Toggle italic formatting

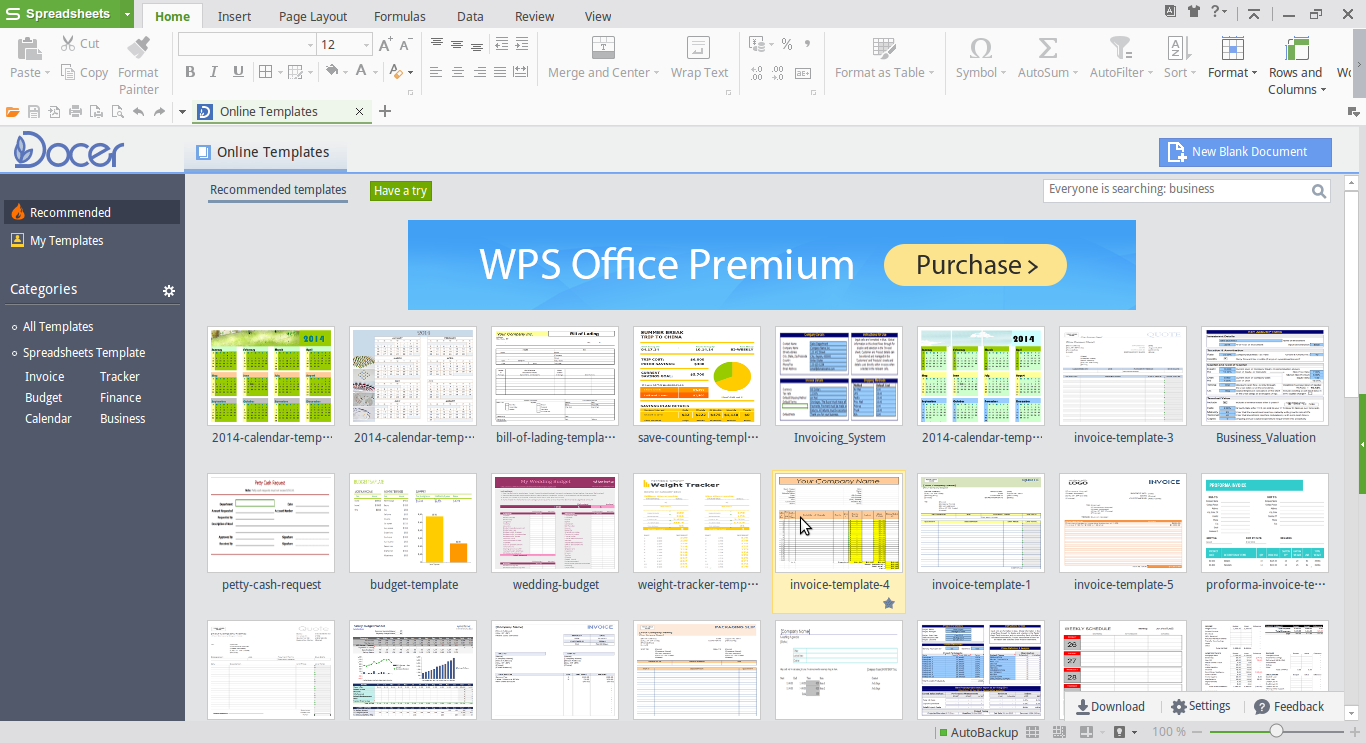pyautogui.click(x=214, y=71)
